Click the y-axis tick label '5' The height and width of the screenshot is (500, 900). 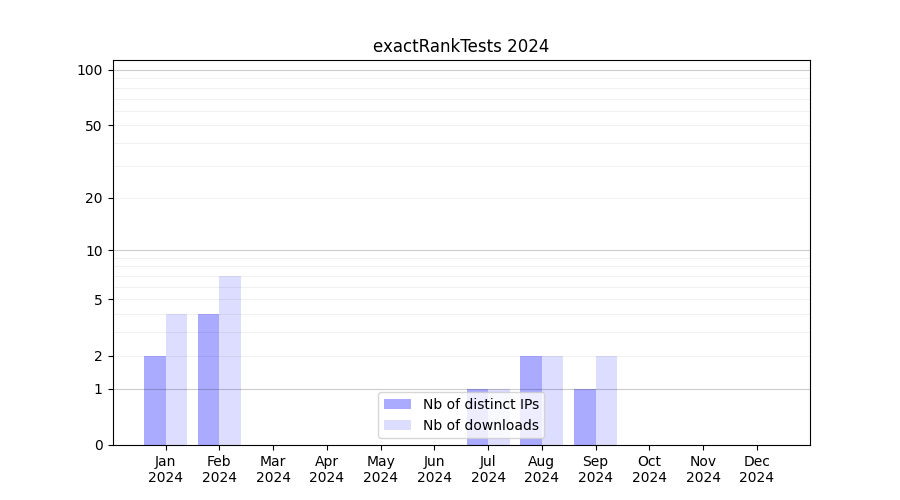click(98, 300)
